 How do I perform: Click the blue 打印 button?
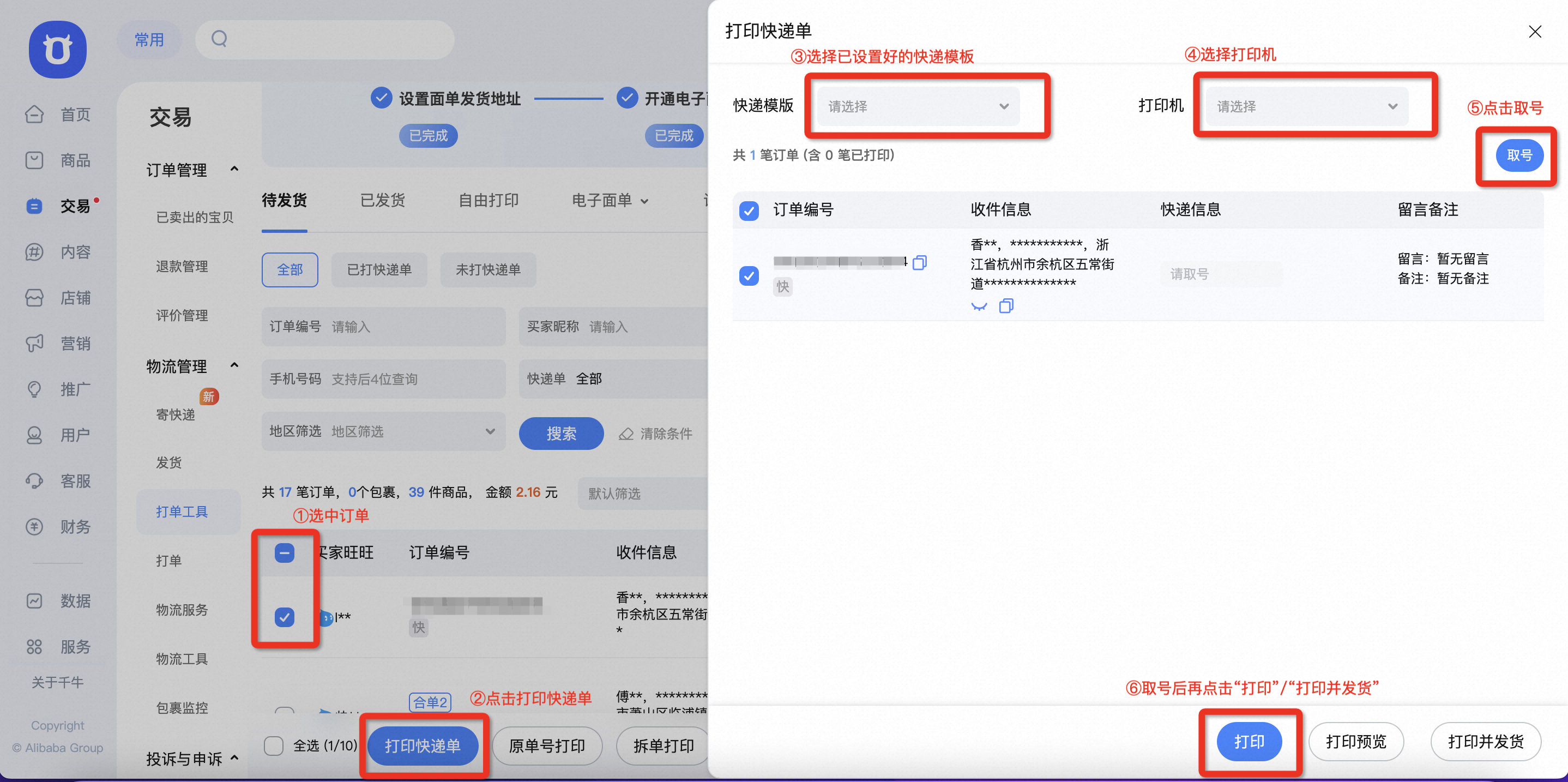click(x=1249, y=741)
